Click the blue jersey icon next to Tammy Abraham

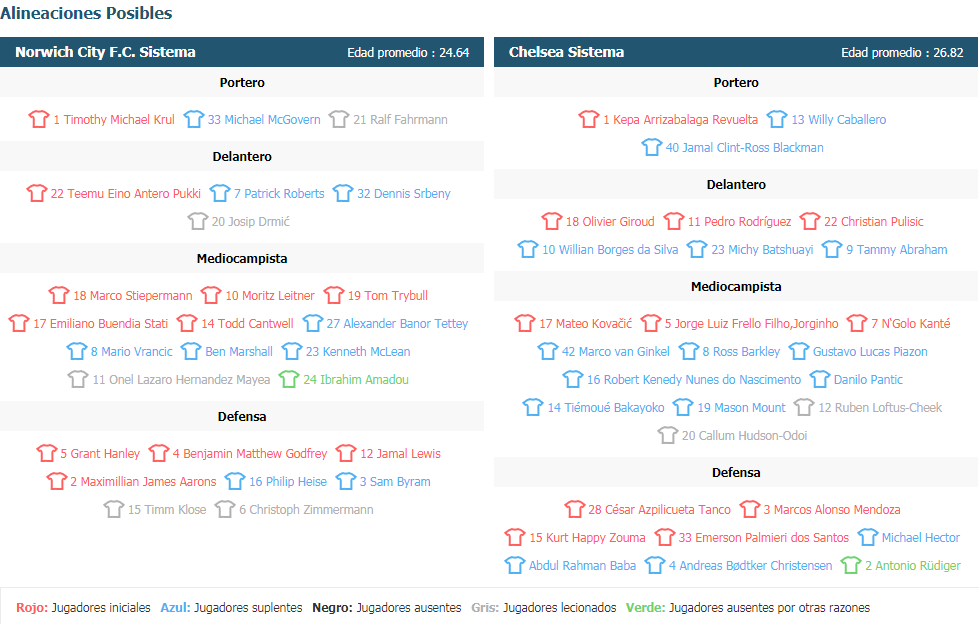pyautogui.click(x=832, y=249)
